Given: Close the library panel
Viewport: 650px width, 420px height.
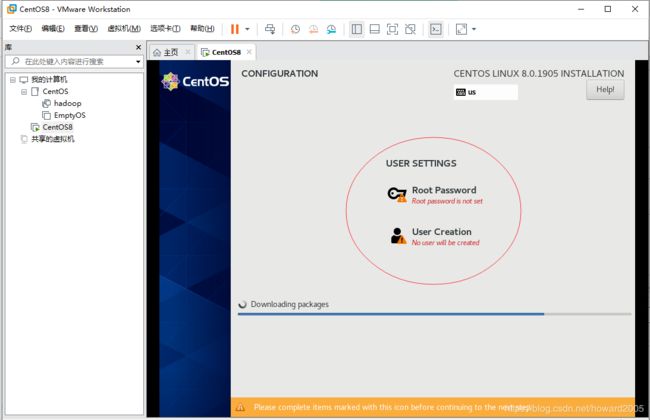Looking at the screenshot, I should [138, 47].
